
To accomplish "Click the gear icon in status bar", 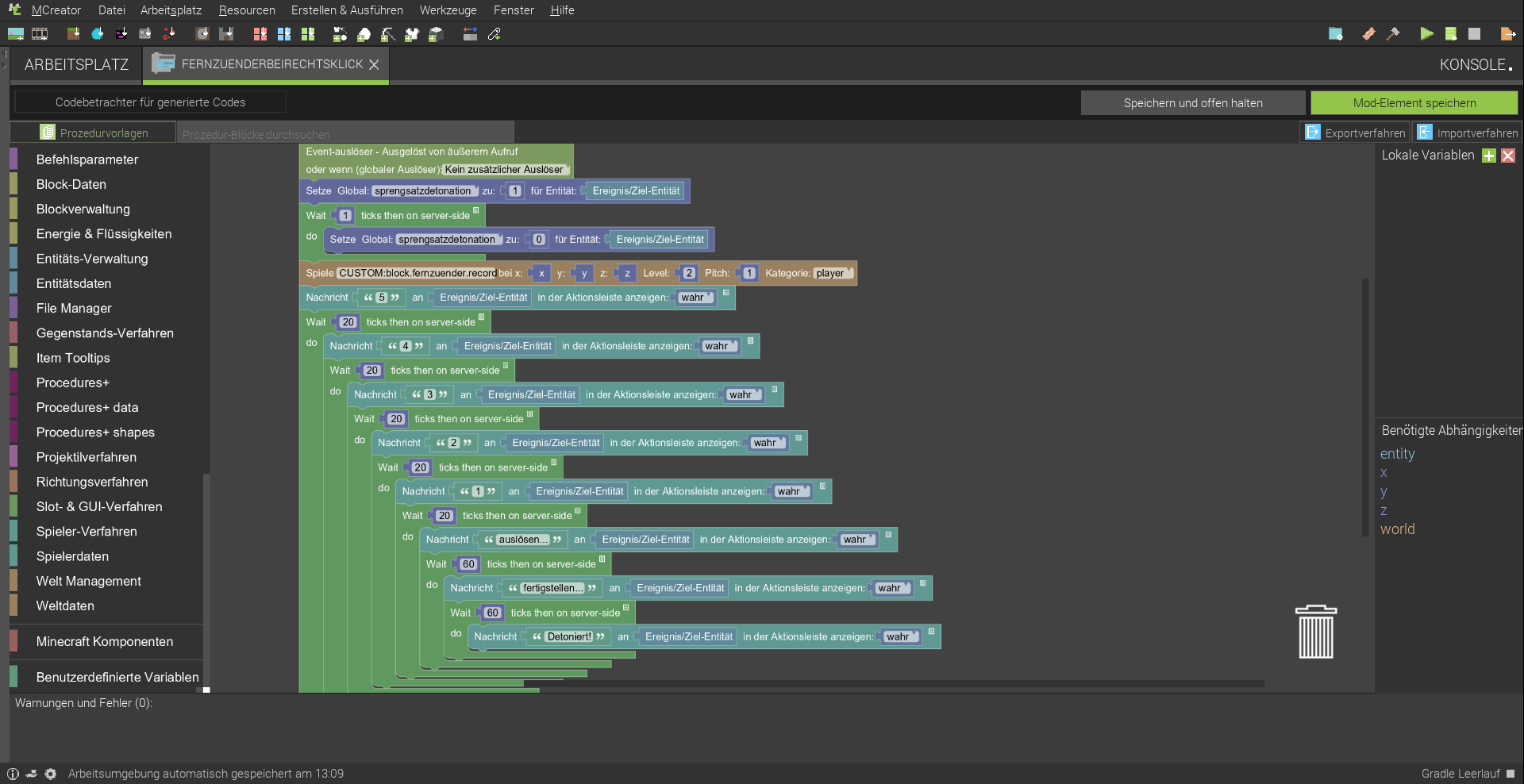I will (x=51, y=774).
